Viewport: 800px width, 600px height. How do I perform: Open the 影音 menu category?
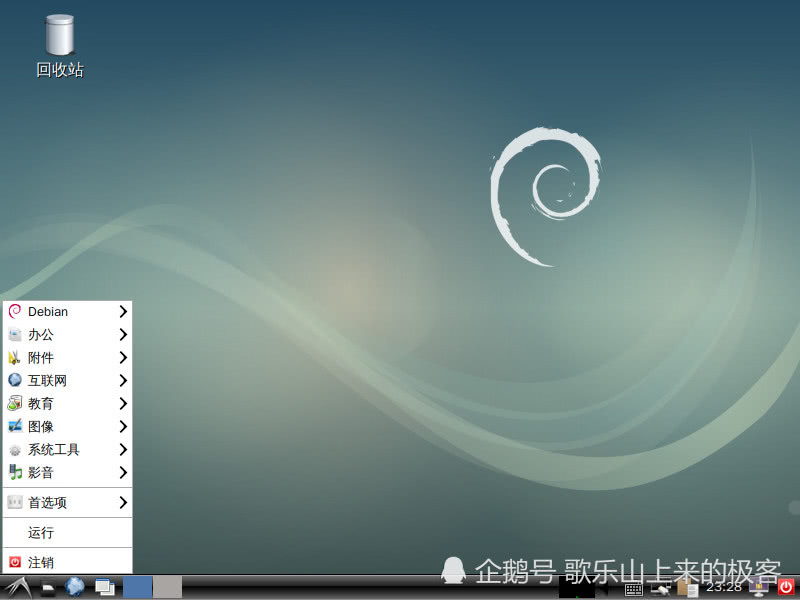[67, 472]
